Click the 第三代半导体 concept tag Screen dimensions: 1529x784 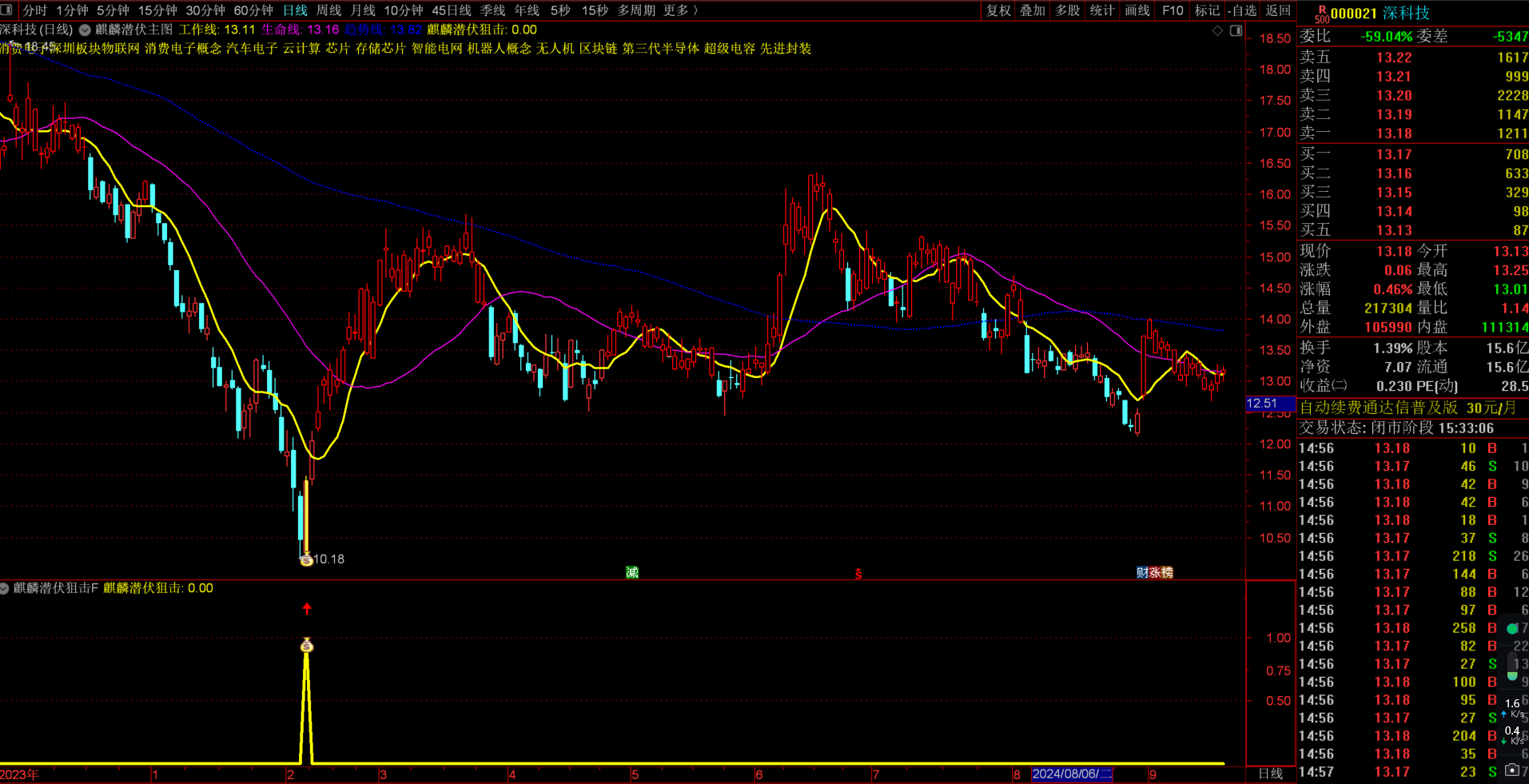(661, 49)
